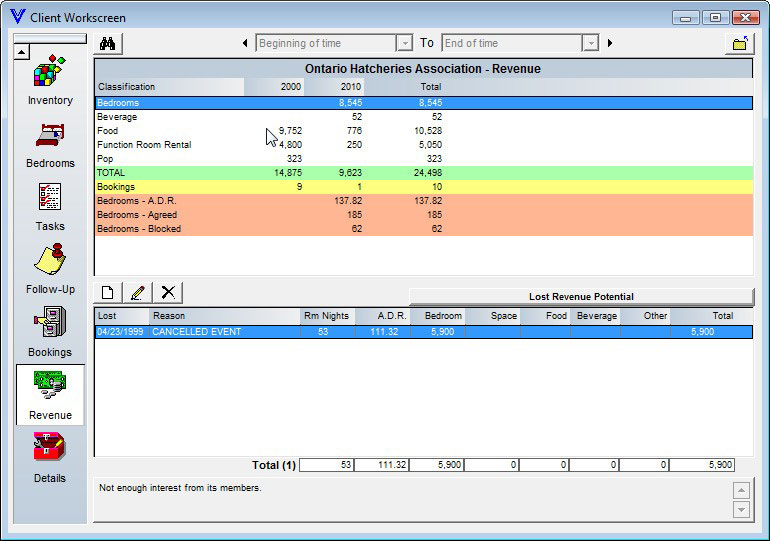Delete lost revenue entry with X icon
The image size is (770, 541).
click(168, 292)
